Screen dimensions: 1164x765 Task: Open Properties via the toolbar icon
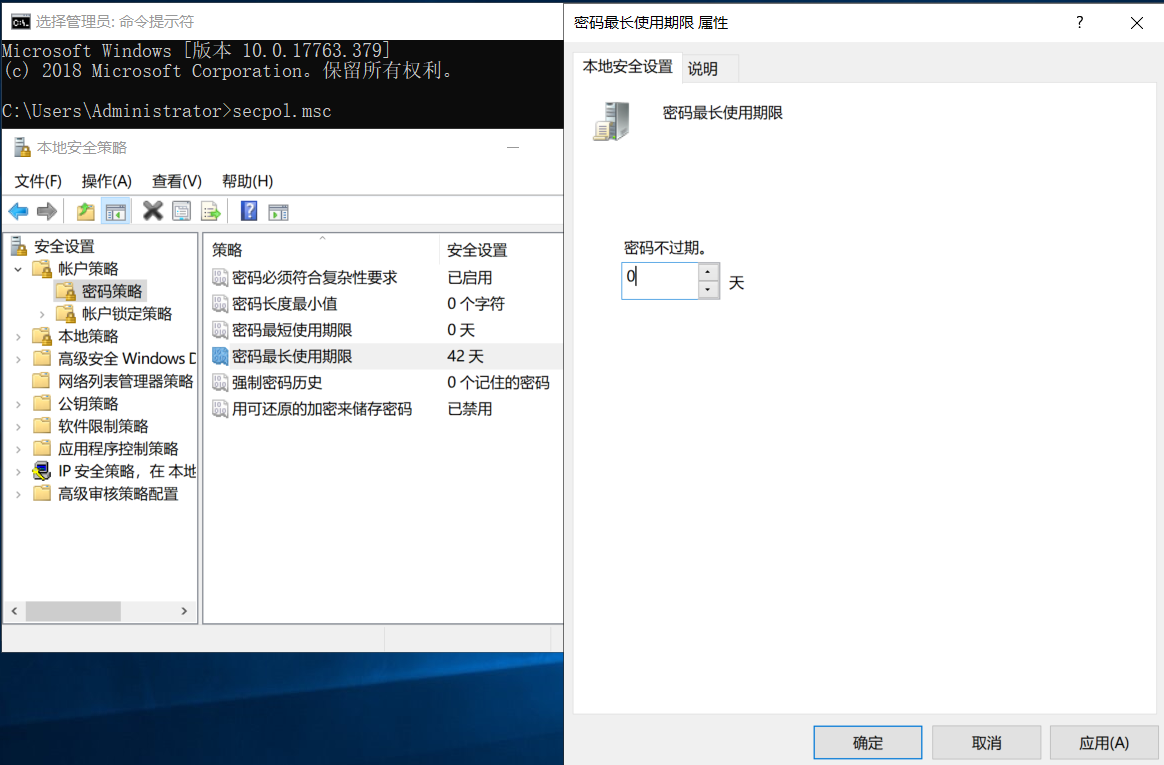tap(182, 212)
